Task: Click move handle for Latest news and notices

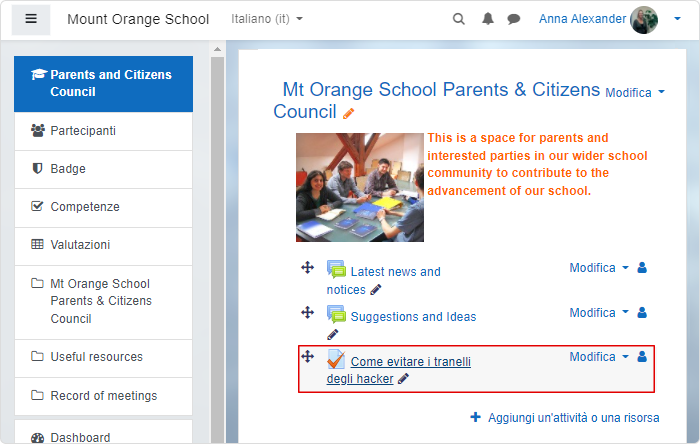Action: [x=307, y=268]
